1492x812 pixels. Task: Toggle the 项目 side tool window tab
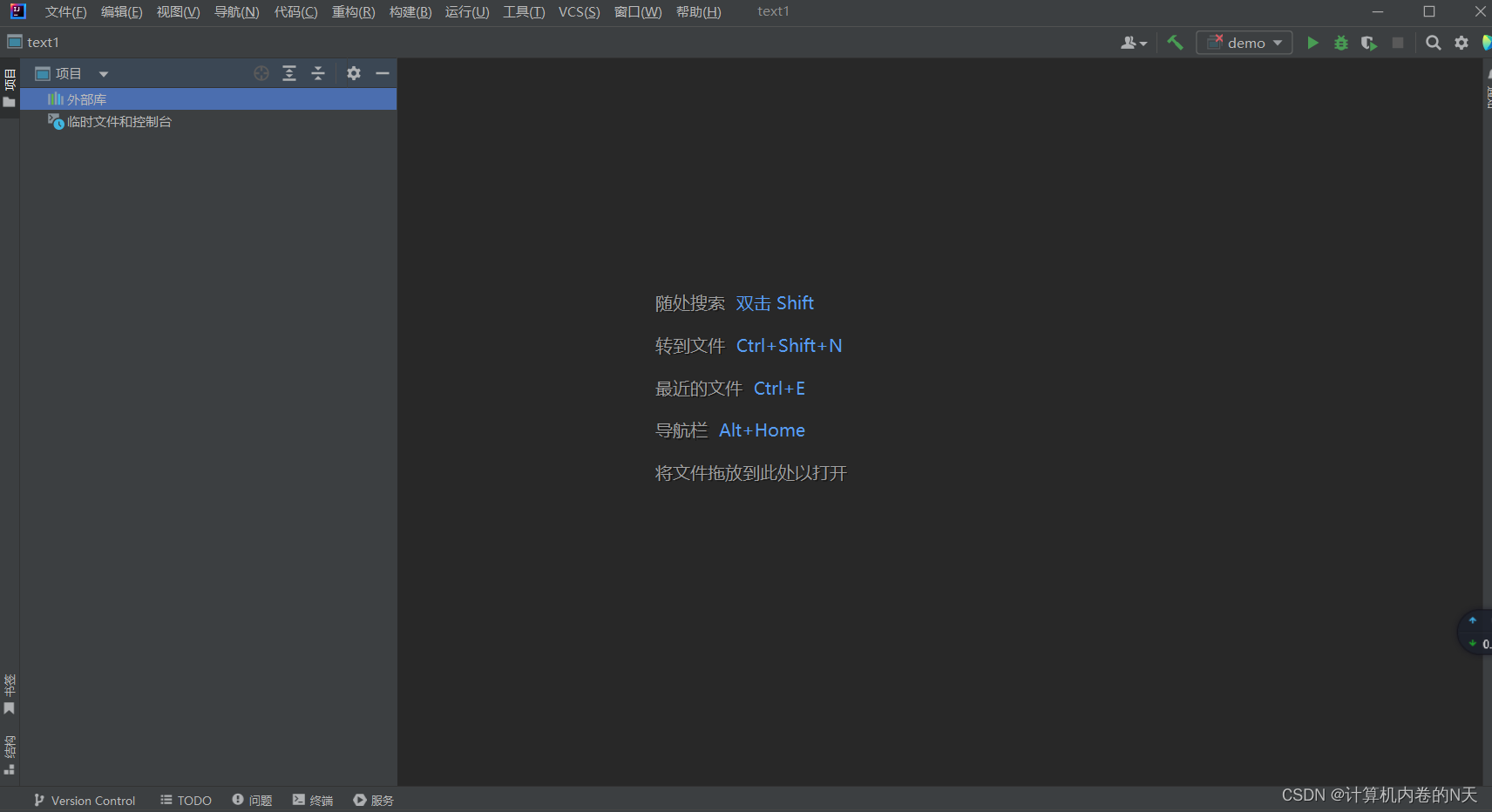(x=10, y=88)
